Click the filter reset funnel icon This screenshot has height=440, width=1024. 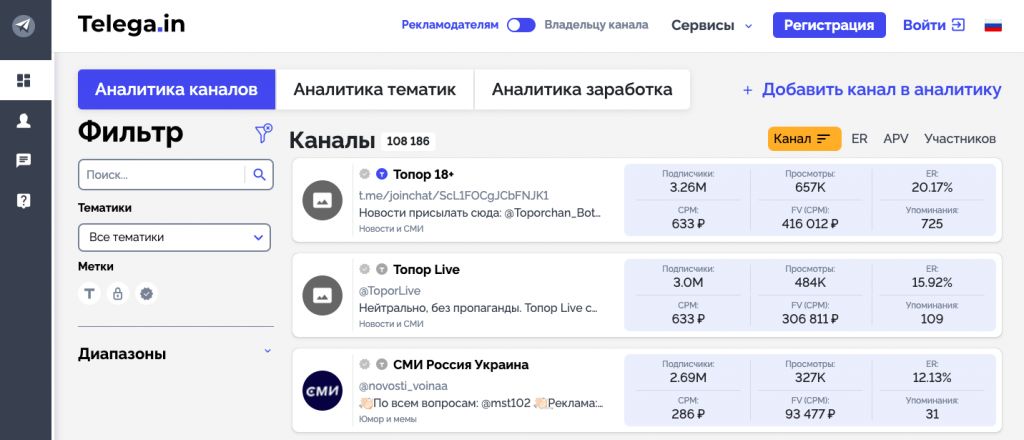pyautogui.click(x=263, y=133)
